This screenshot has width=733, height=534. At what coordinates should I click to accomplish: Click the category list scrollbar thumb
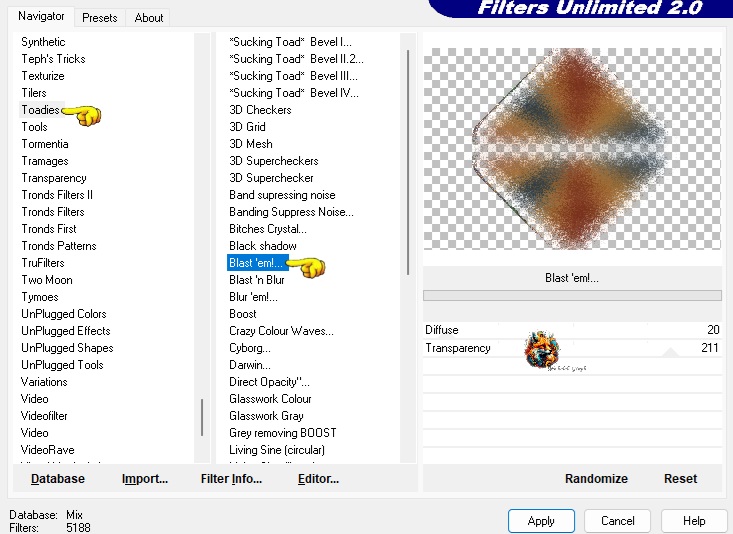click(x=202, y=417)
